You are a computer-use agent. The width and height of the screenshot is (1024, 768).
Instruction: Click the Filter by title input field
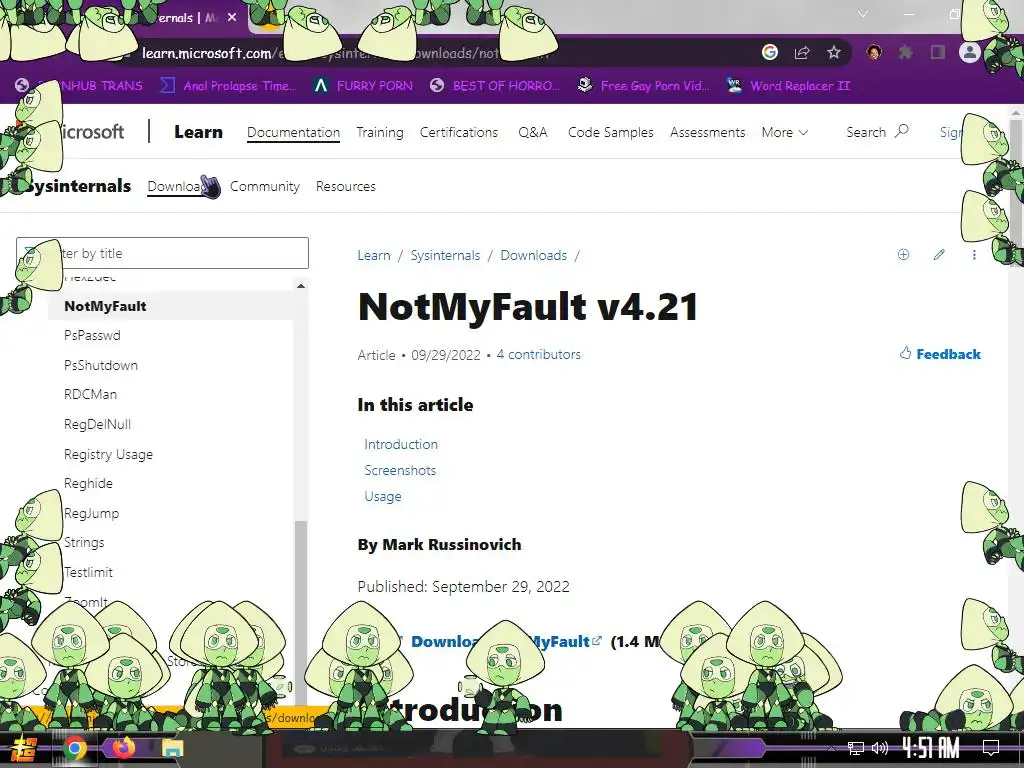162,253
